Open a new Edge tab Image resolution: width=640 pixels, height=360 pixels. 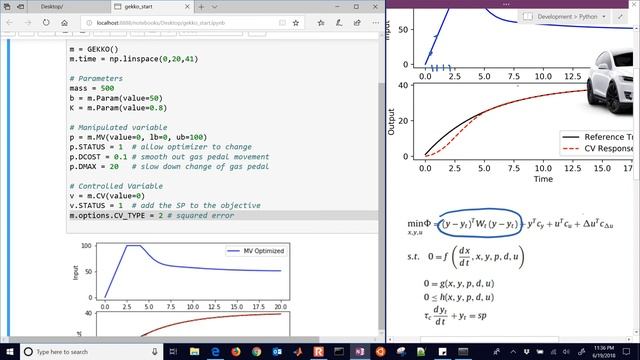coord(201,7)
